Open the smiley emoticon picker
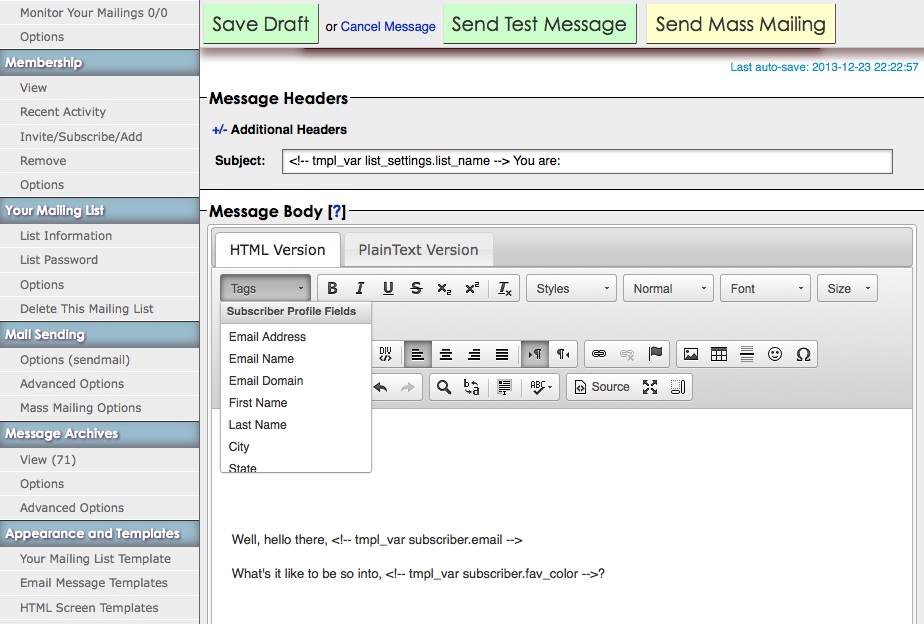The height and width of the screenshot is (624, 924). tap(775, 354)
